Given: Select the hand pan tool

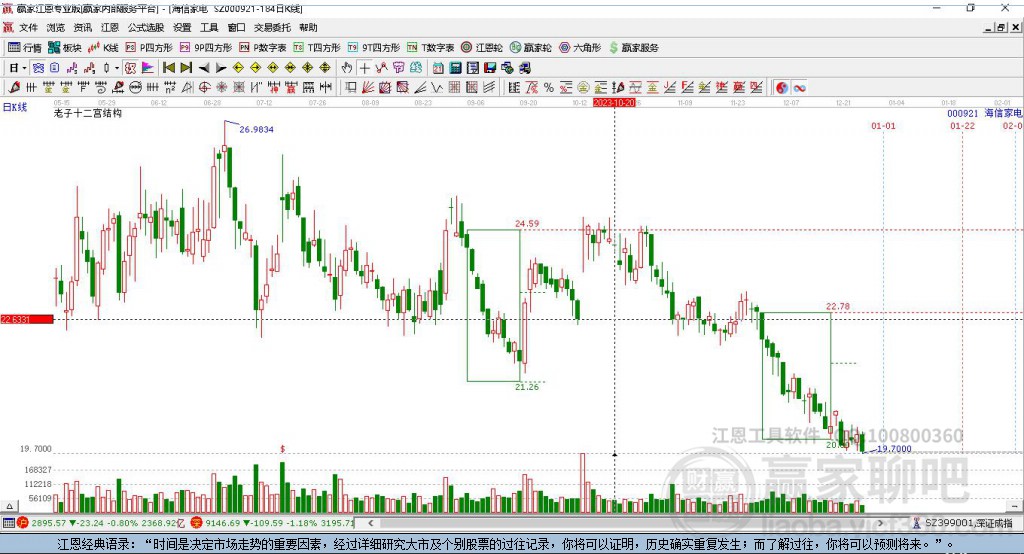Looking at the screenshot, I should pos(347,68).
